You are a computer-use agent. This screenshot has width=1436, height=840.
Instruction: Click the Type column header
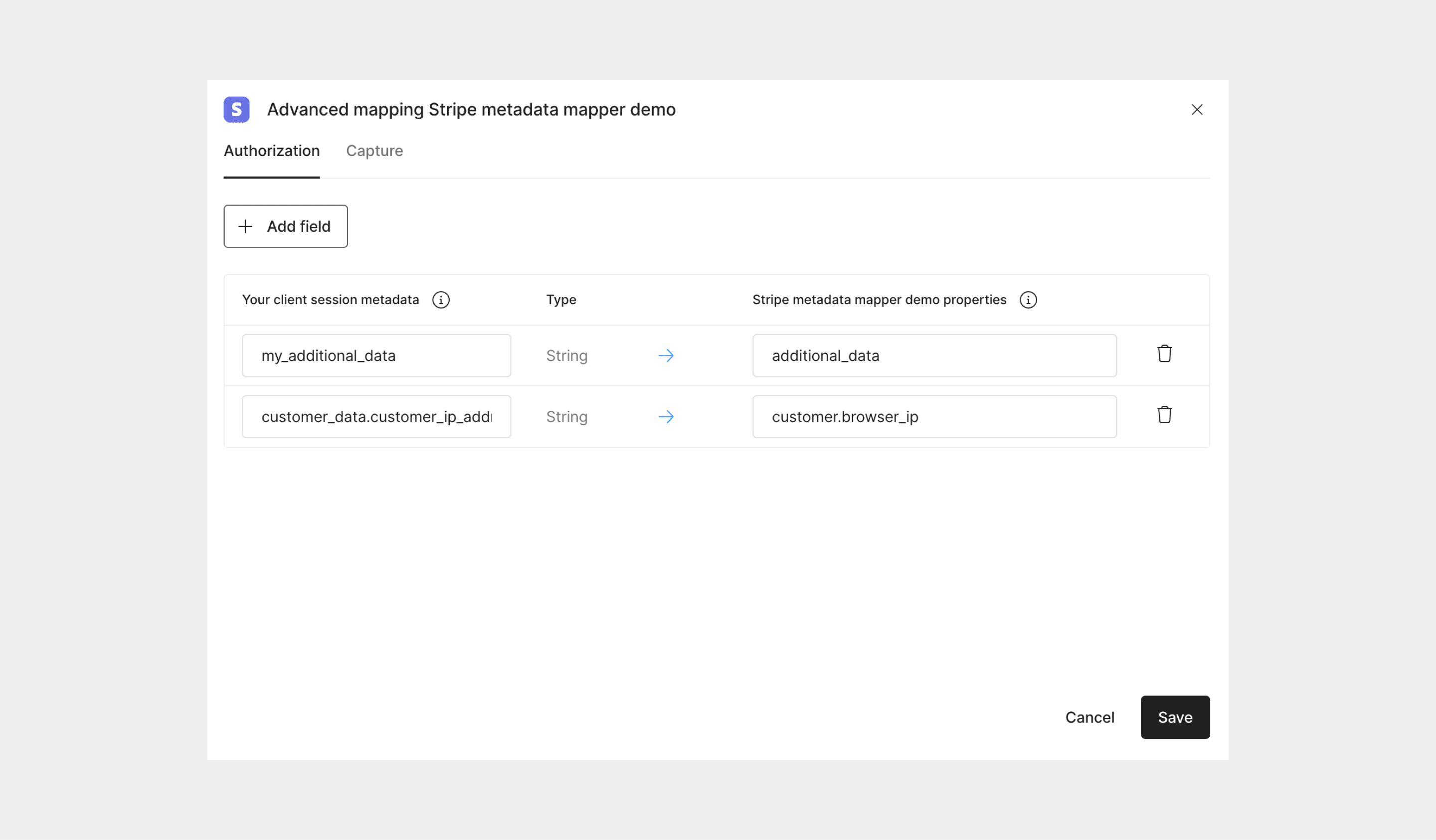(561, 300)
